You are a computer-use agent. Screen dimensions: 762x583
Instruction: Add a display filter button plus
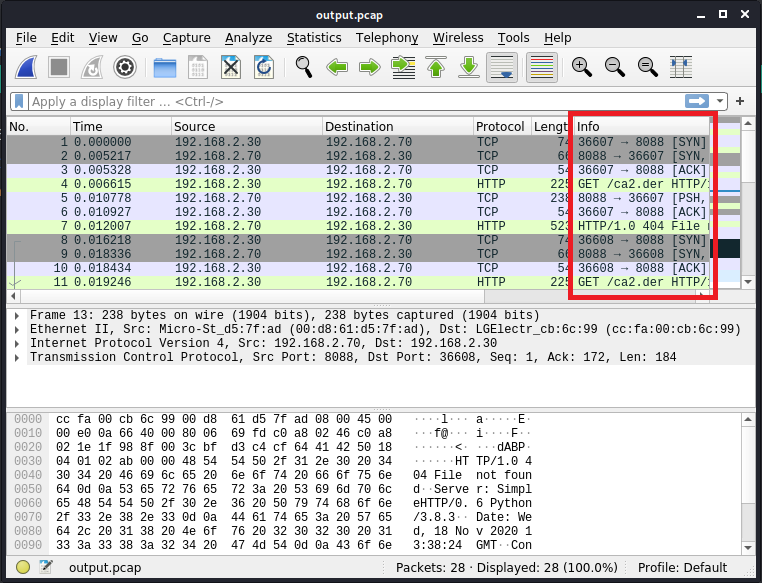click(740, 101)
